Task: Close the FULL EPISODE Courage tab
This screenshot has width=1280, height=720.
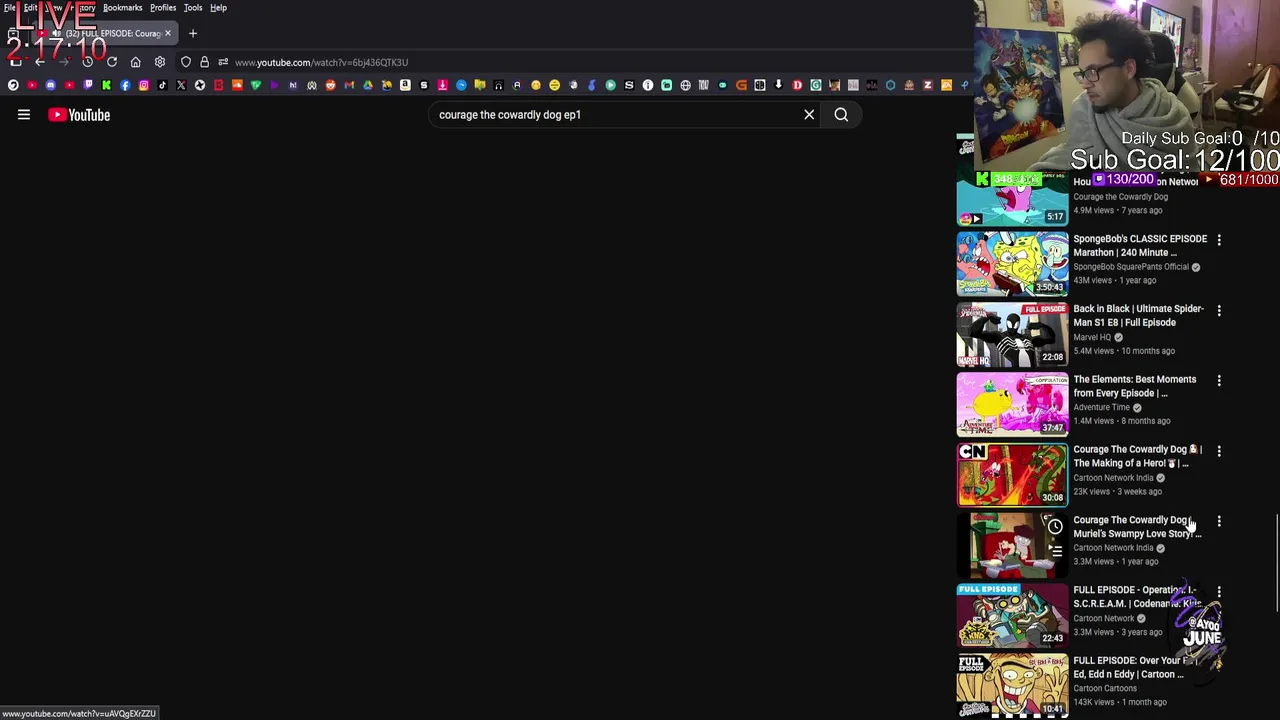Action: tap(167, 33)
